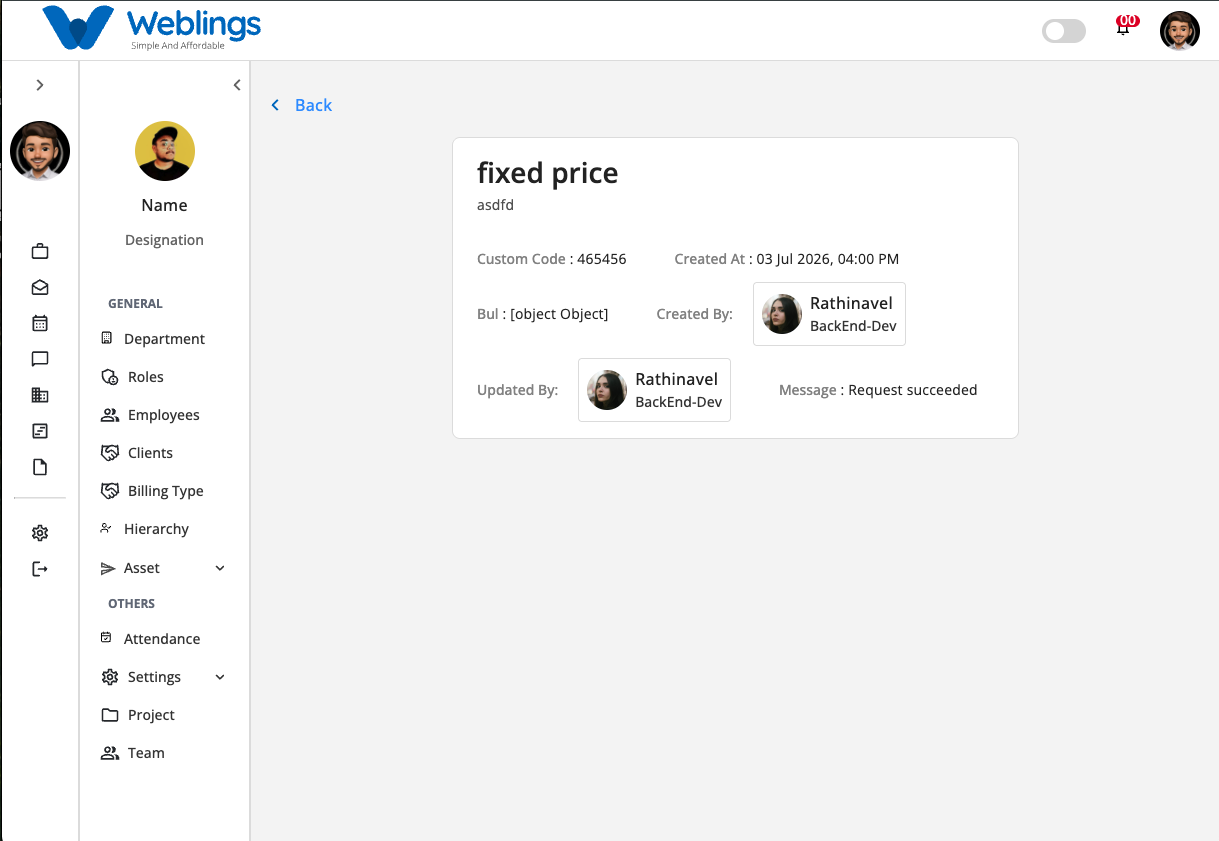Screen dimensions: 1219x841
Task: Open the Billing Type menu item
Action: click(164, 491)
